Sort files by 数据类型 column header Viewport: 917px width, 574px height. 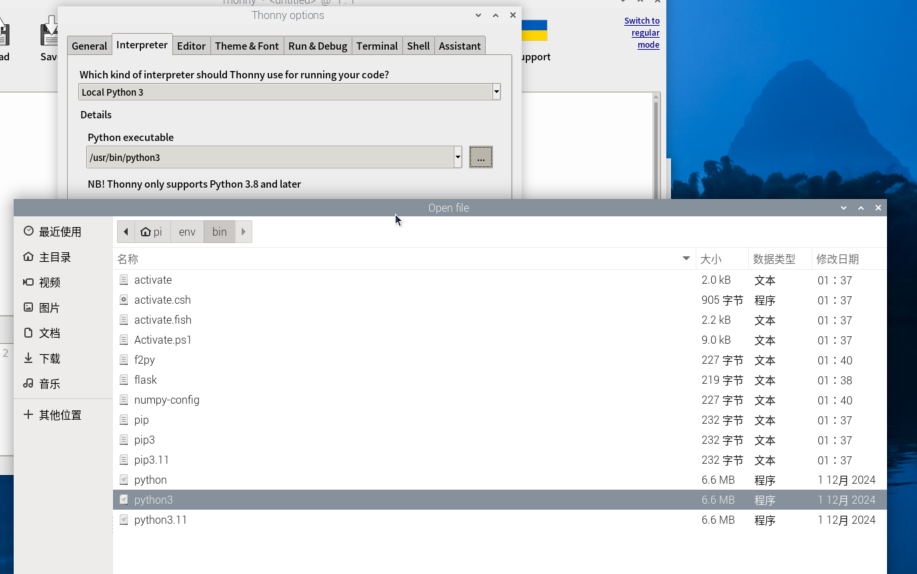point(780,259)
